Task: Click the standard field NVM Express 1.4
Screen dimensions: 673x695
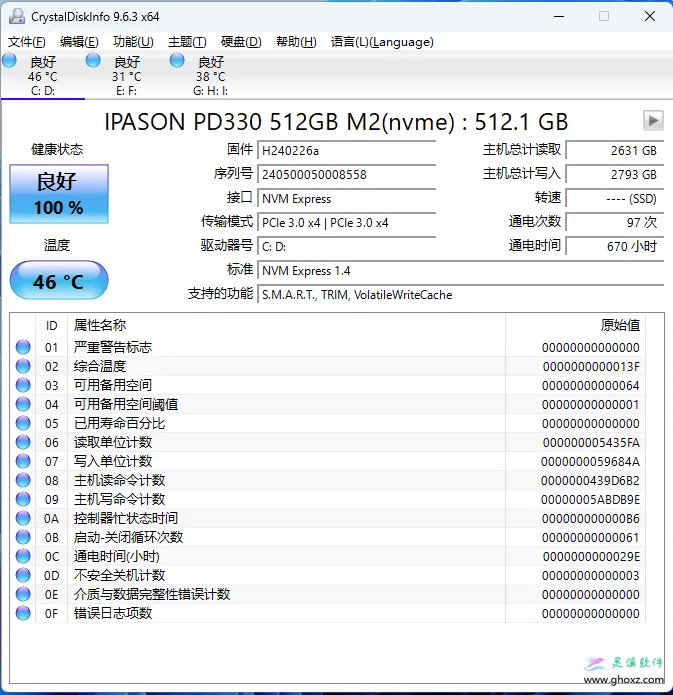Action: [461, 270]
